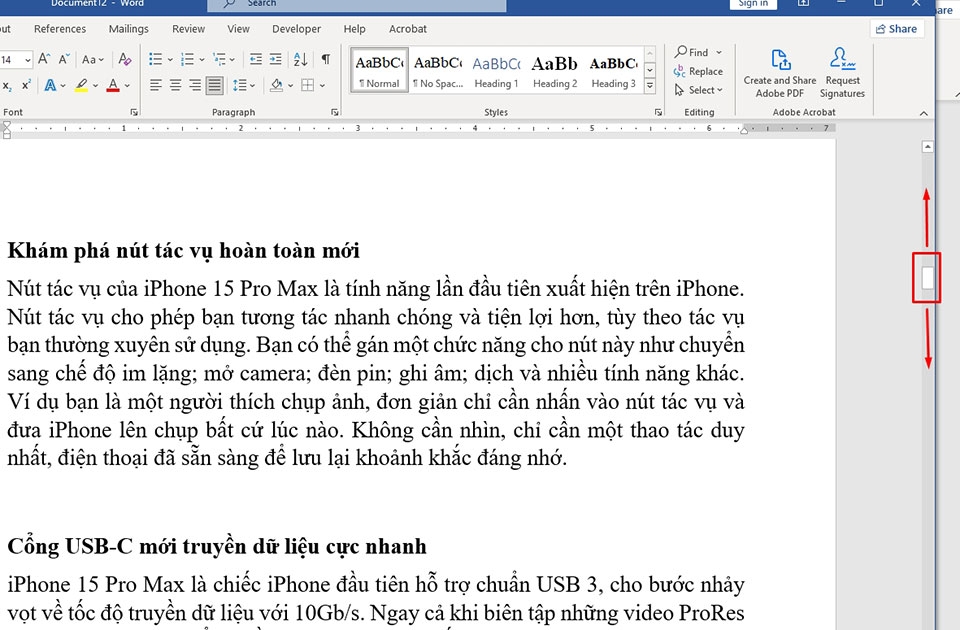Click the Decrease Font Size icon
The width and height of the screenshot is (960, 630).
pos(64,59)
